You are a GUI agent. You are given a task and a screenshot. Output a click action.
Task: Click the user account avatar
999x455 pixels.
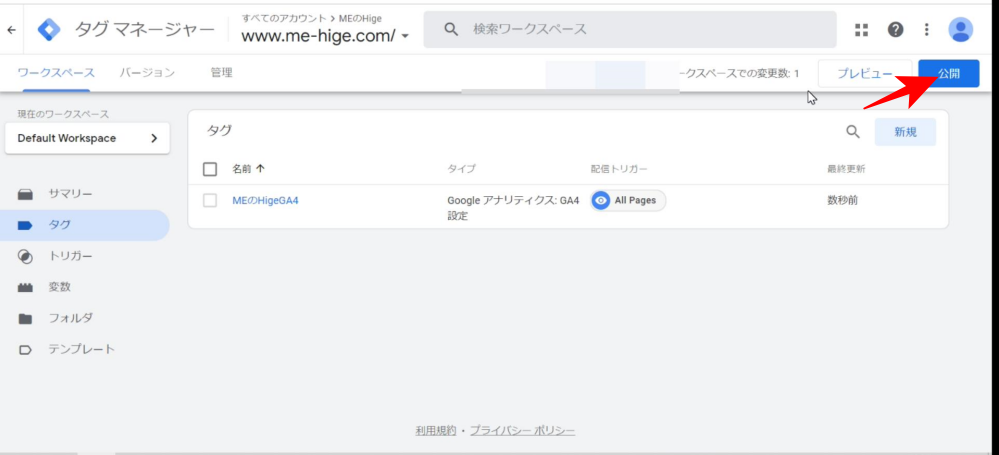961,29
